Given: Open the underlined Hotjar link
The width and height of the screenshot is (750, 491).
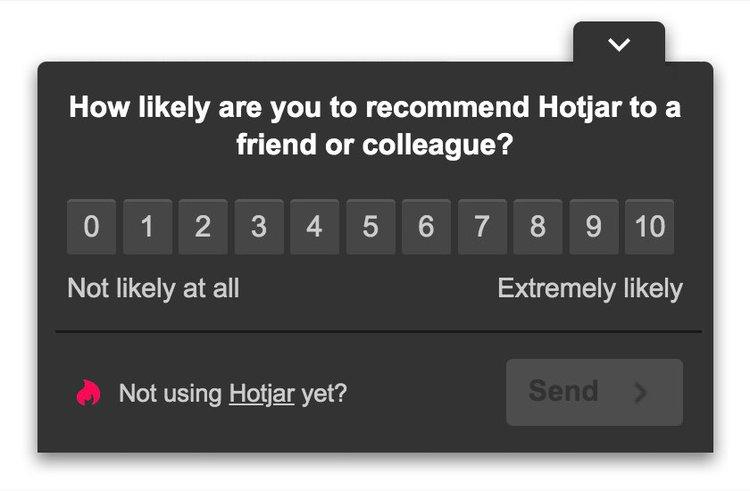Looking at the screenshot, I should [261, 394].
